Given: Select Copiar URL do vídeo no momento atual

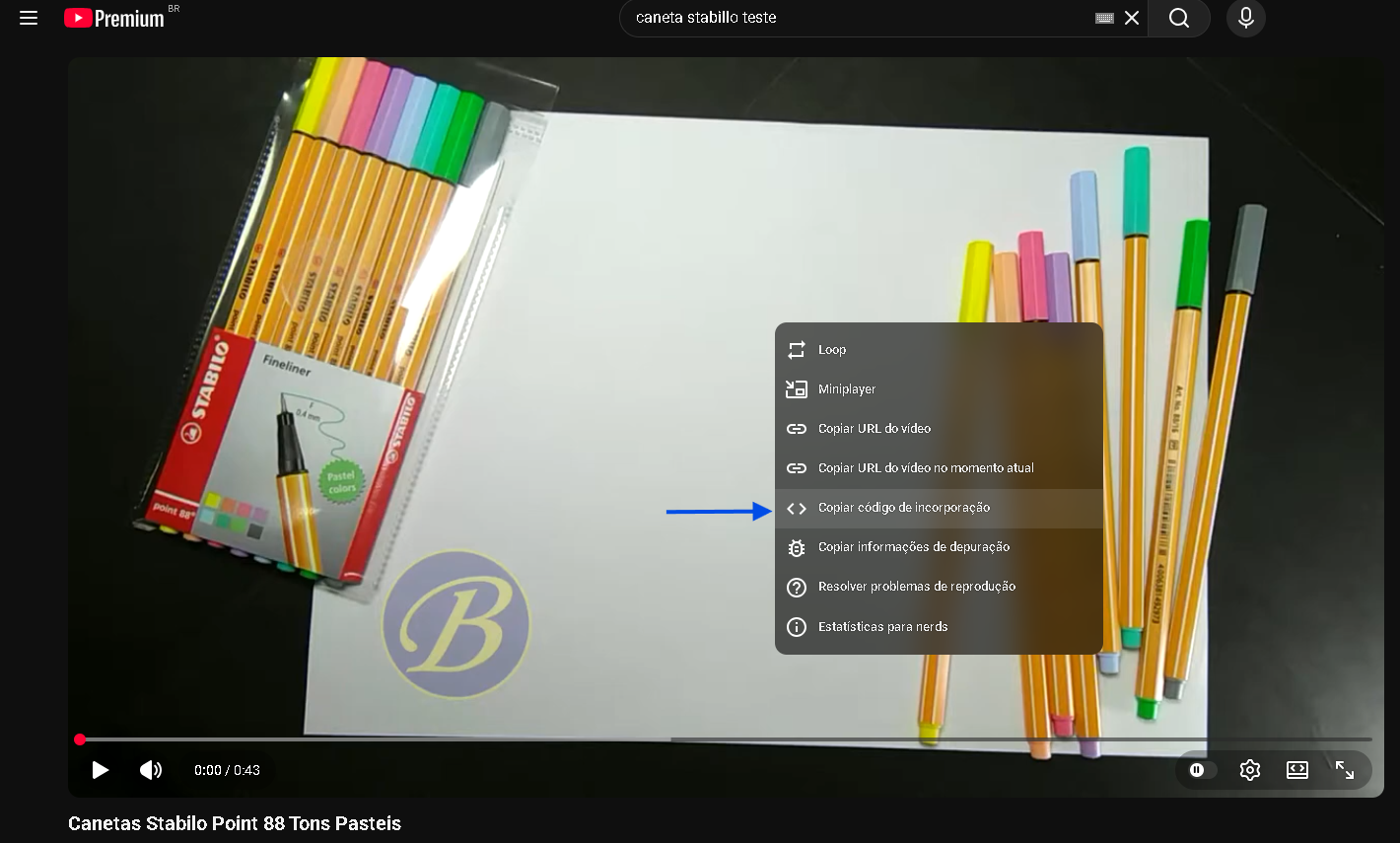Looking at the screenshot, I should pyautogui.click(x=939, y=468).
